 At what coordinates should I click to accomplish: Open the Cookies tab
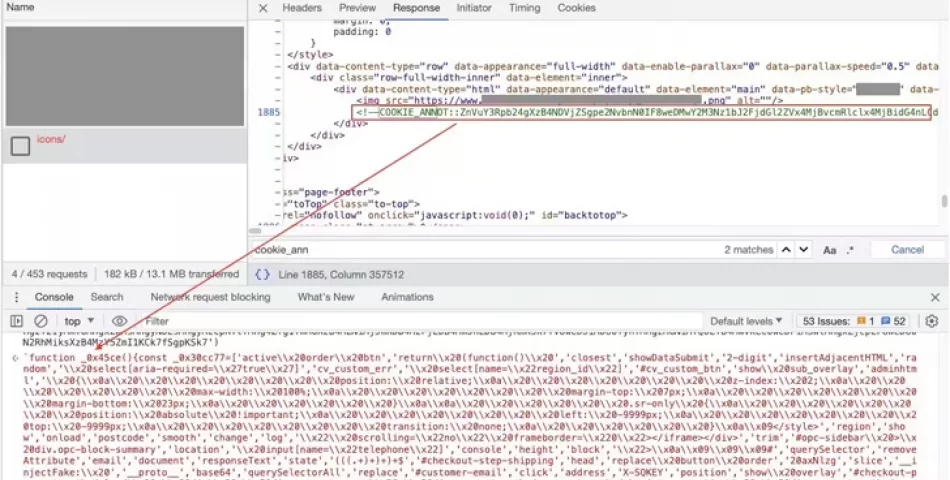(576, 8)
